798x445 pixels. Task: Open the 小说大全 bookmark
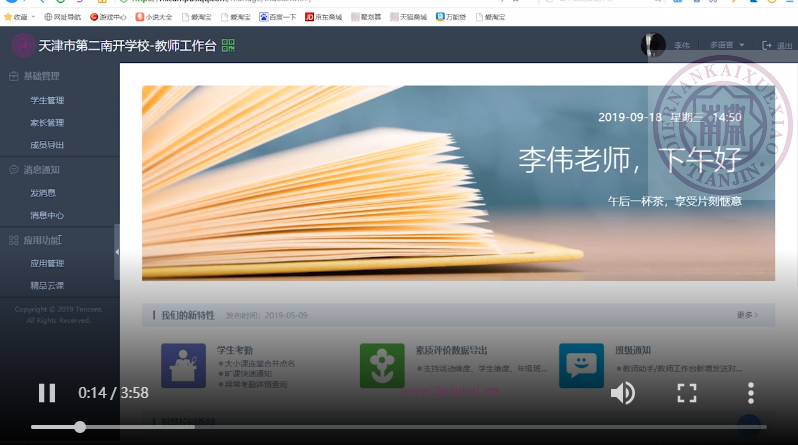pyautogui.click(x=154, y=17)
